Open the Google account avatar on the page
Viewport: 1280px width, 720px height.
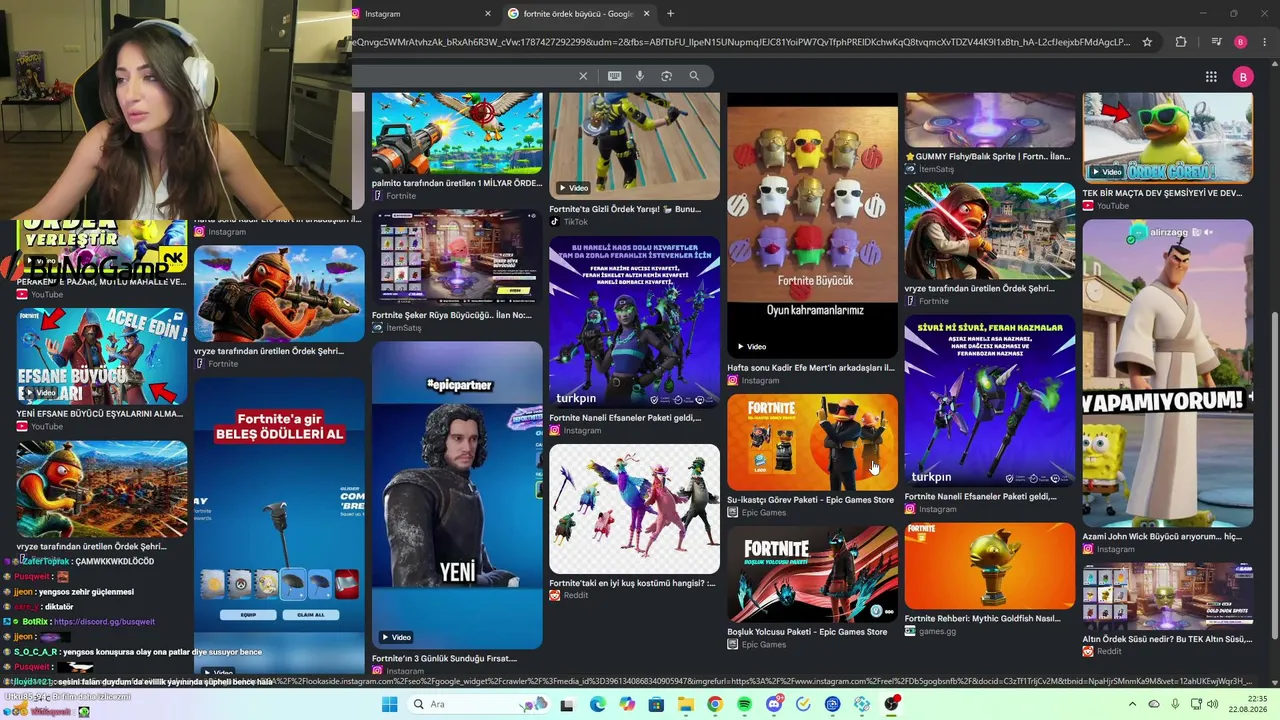coord(1242,77)
